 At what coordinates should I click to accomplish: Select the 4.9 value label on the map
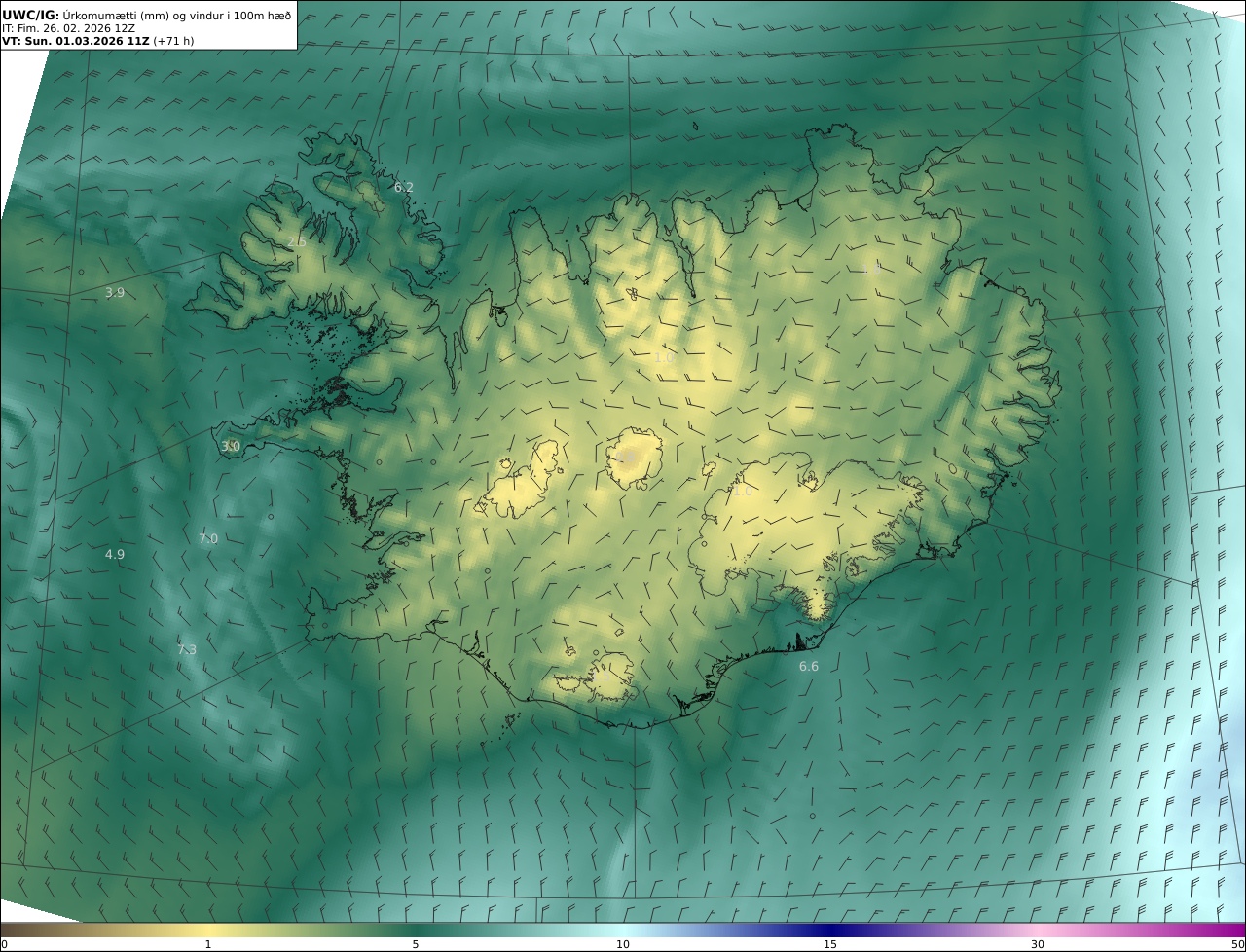pyautogui.click(x=115, y=555)
